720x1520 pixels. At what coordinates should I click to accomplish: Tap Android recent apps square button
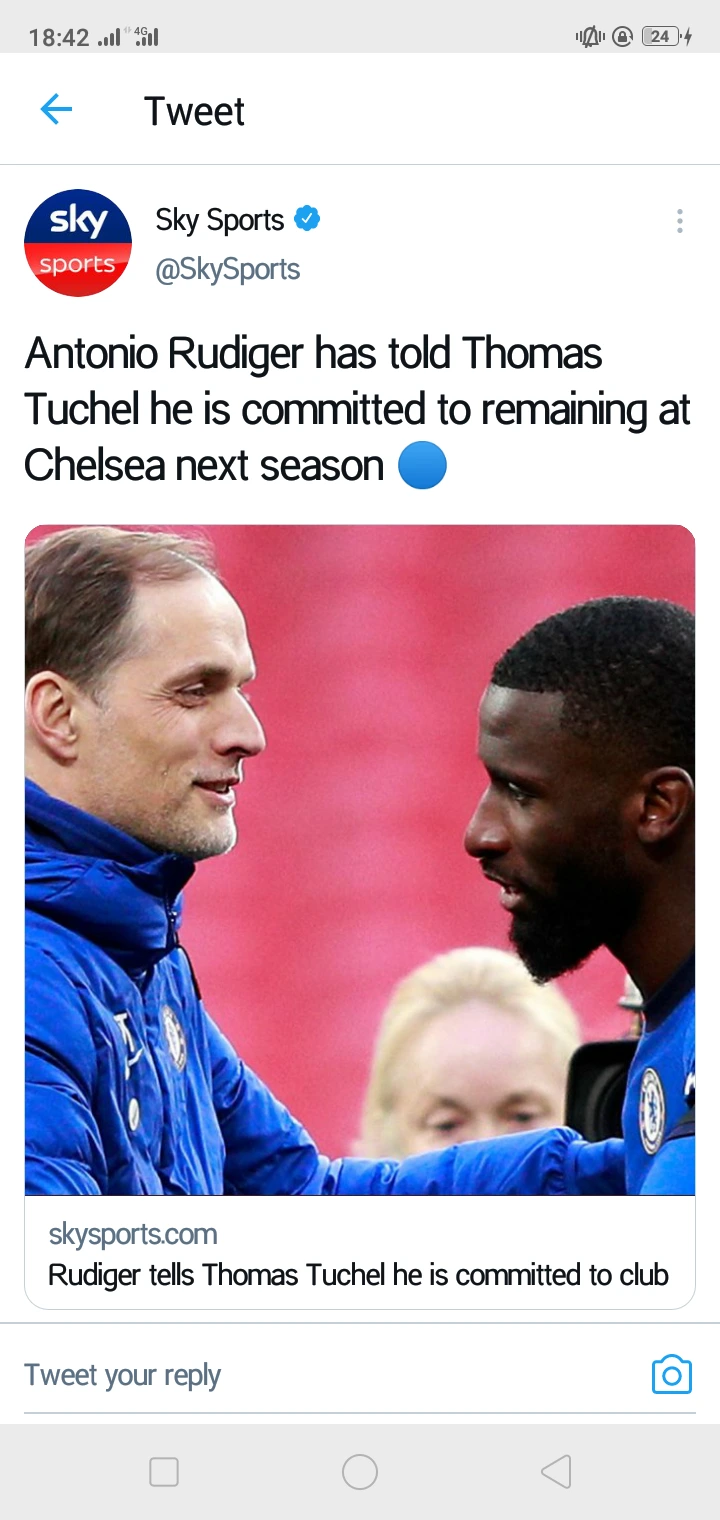[164, 1472]
